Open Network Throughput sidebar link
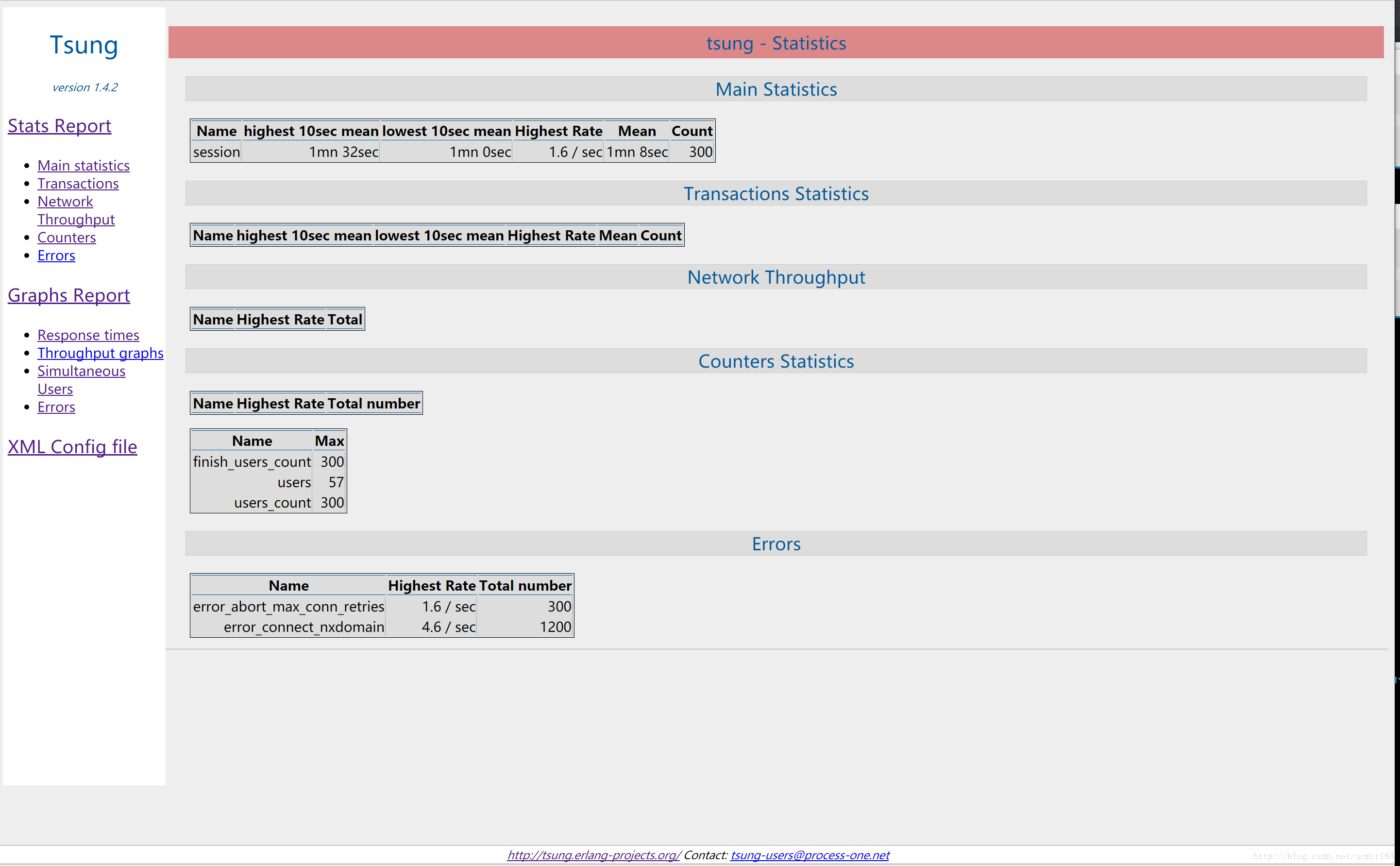The width and height of the screenshot is (1400, 866). 76,210
